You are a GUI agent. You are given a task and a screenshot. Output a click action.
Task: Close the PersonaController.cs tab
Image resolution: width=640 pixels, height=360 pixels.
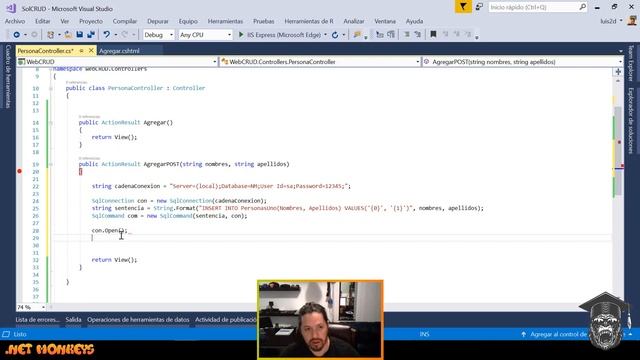tap(91, 51)
